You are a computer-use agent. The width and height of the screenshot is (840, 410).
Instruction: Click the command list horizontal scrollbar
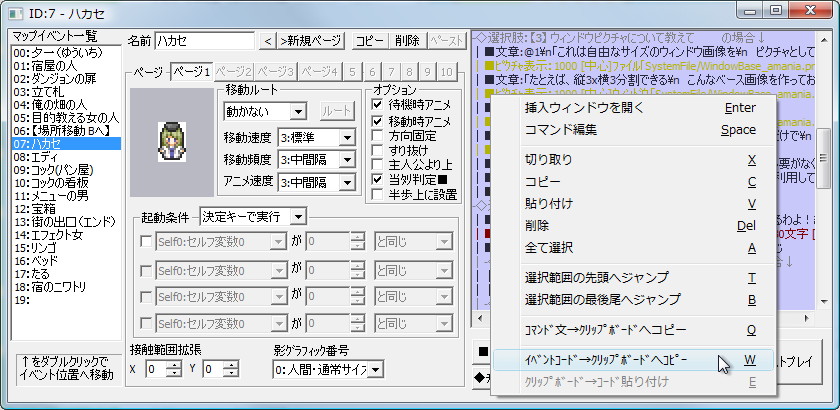644,319
